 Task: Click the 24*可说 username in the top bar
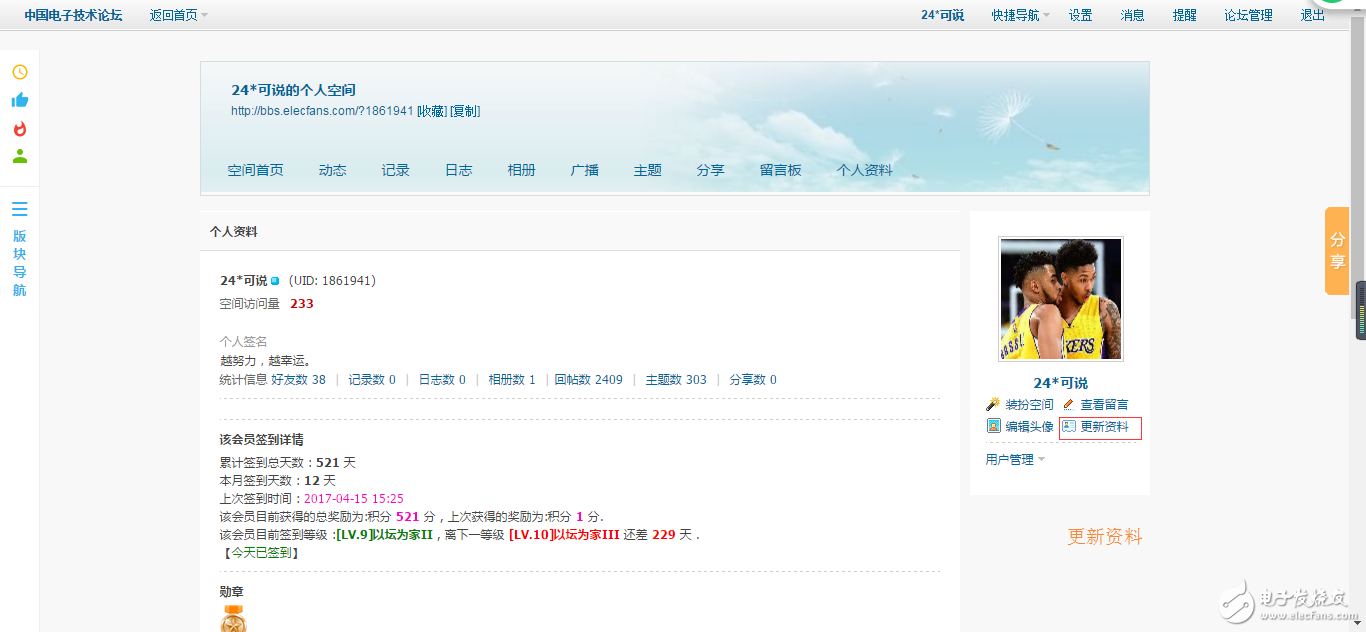coord(942,15)
